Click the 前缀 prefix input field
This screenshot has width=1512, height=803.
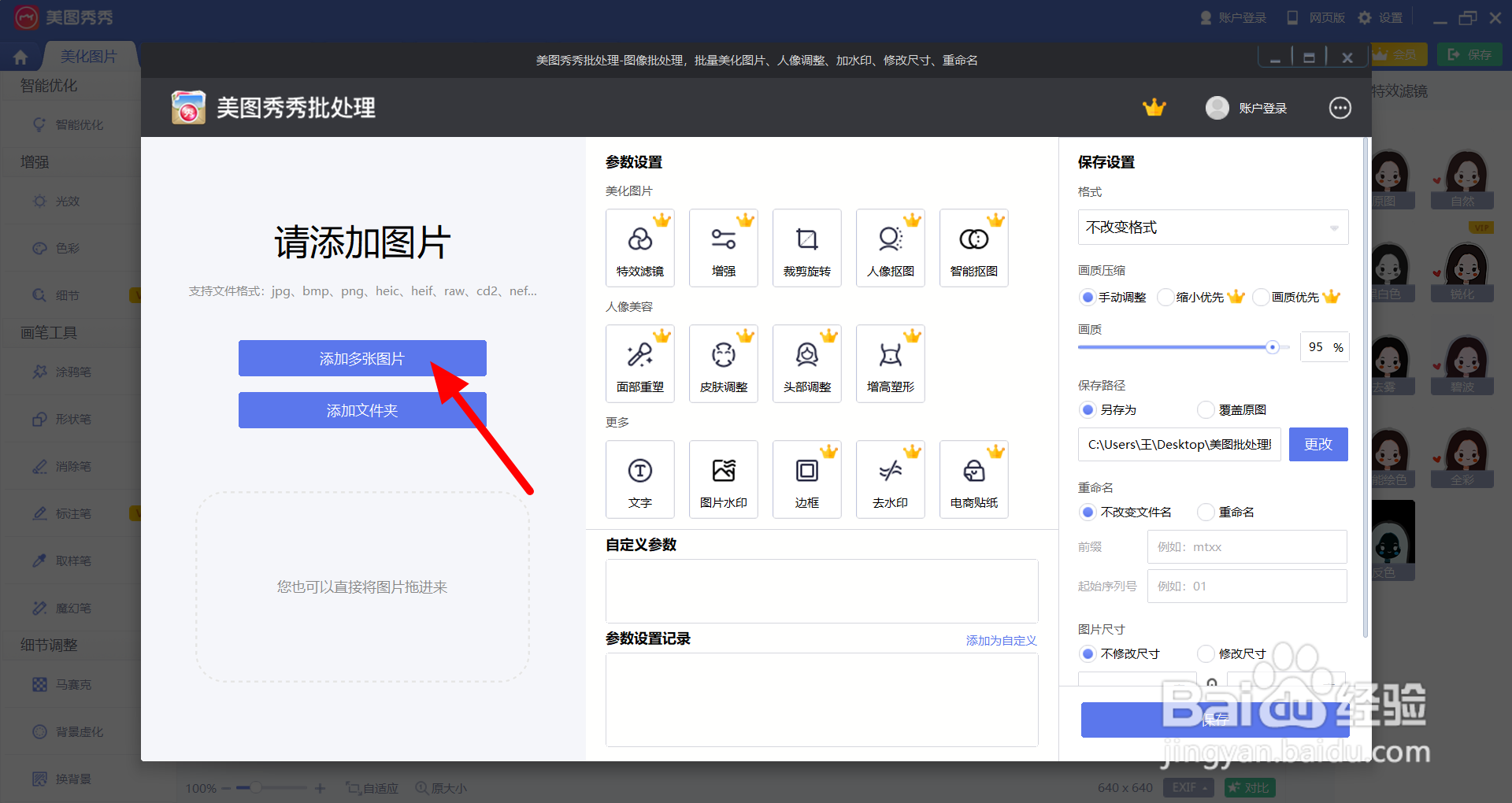1247,546
